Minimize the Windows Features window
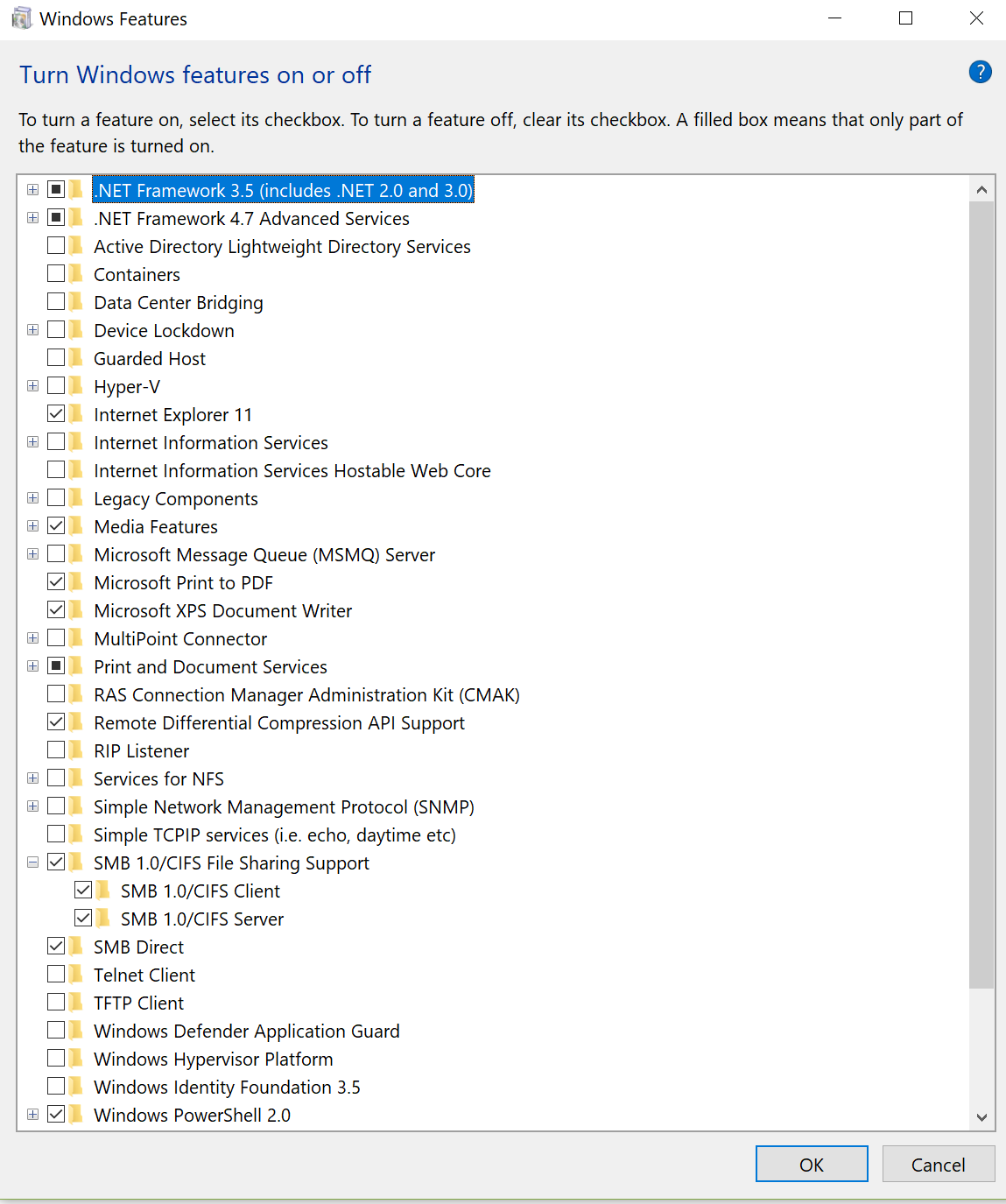1006x1204 pixels. click(834, 18)
